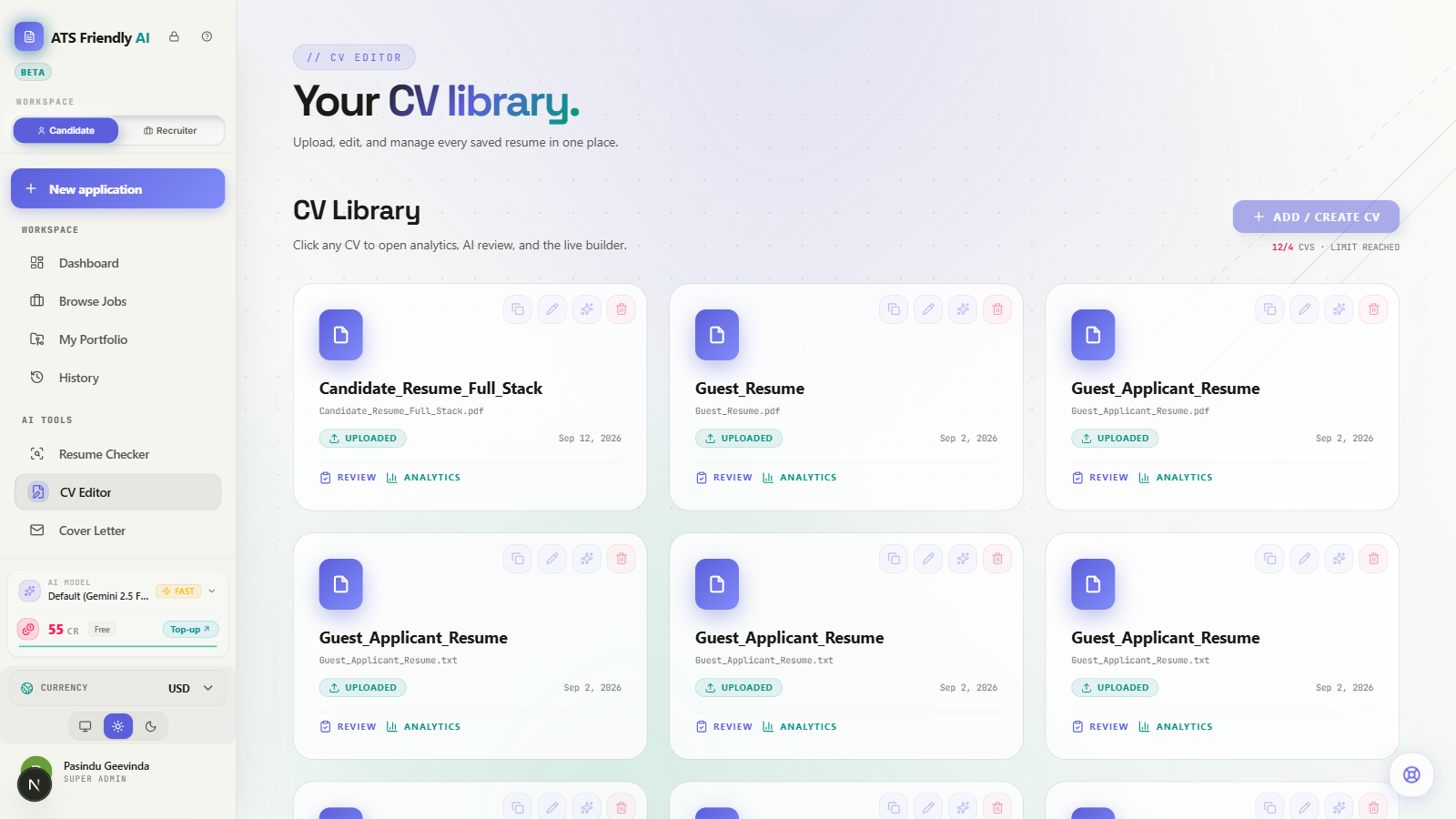Viewport: 1456px width, 819px height.
Task: Expand the AI model selector chevron
Action: [212, 591]
